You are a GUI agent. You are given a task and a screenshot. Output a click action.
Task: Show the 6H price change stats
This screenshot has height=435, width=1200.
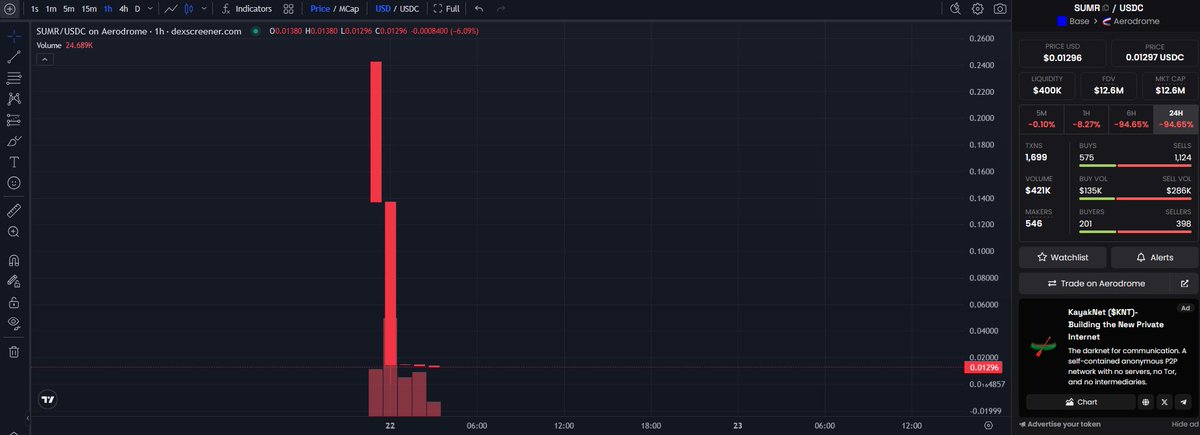1129,119
